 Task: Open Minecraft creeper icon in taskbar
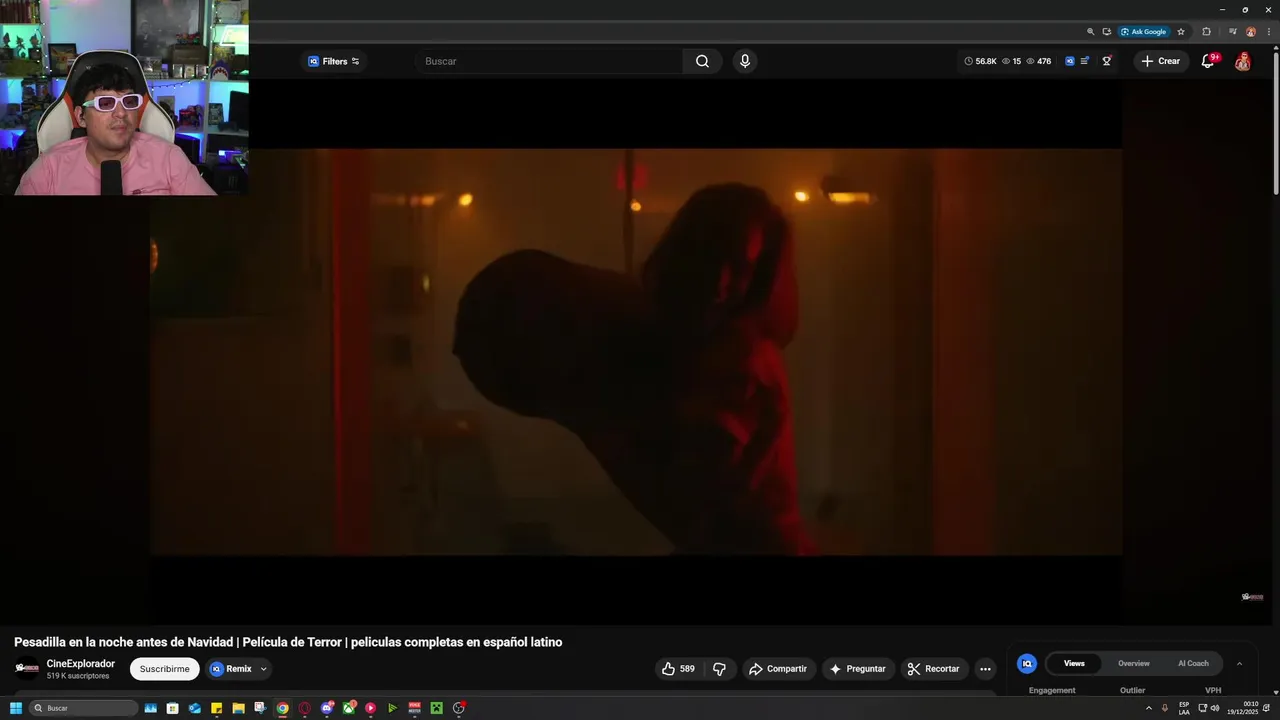[x=437, y=708]
